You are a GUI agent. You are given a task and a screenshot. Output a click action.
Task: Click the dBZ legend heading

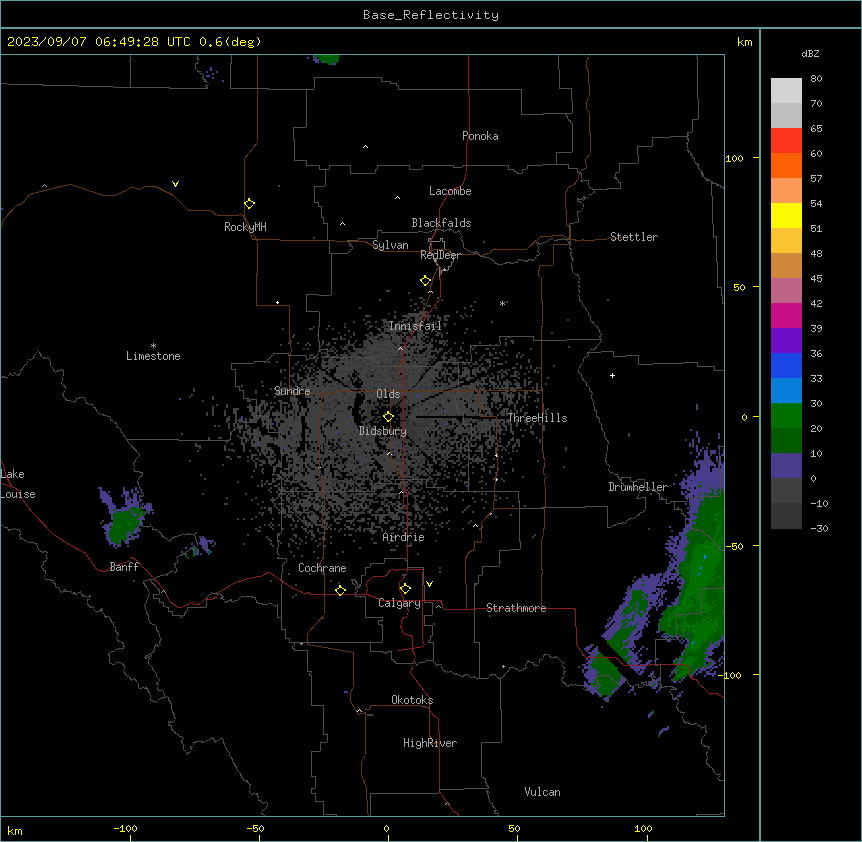point(810,53)
